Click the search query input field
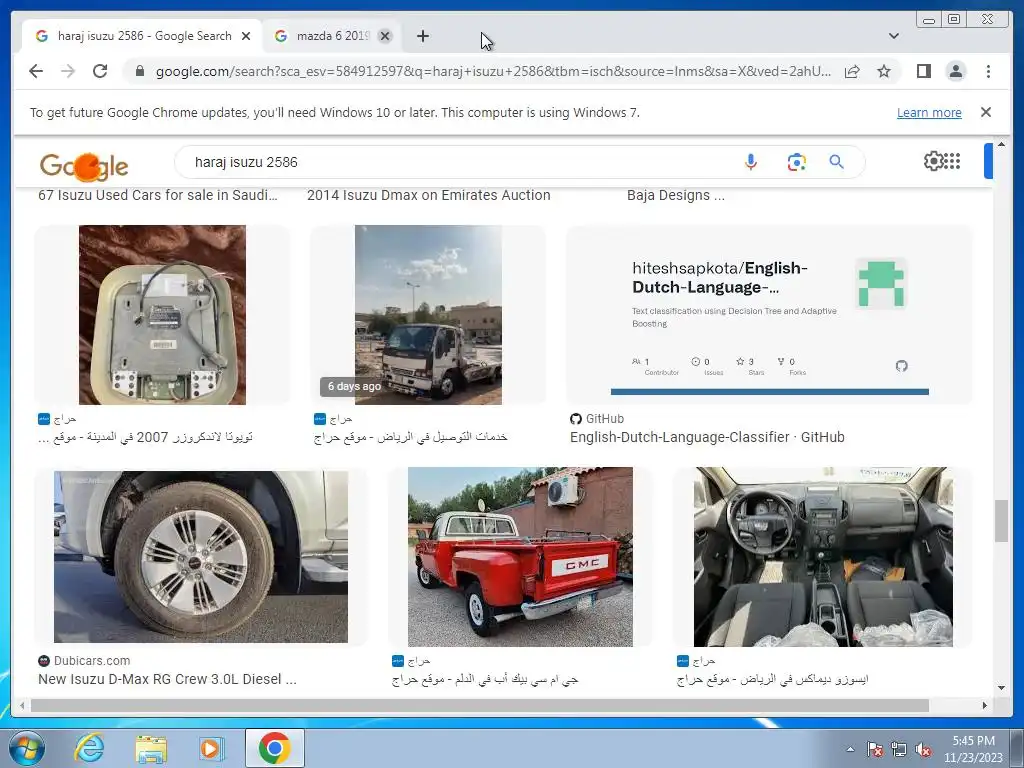 [457, 162]
